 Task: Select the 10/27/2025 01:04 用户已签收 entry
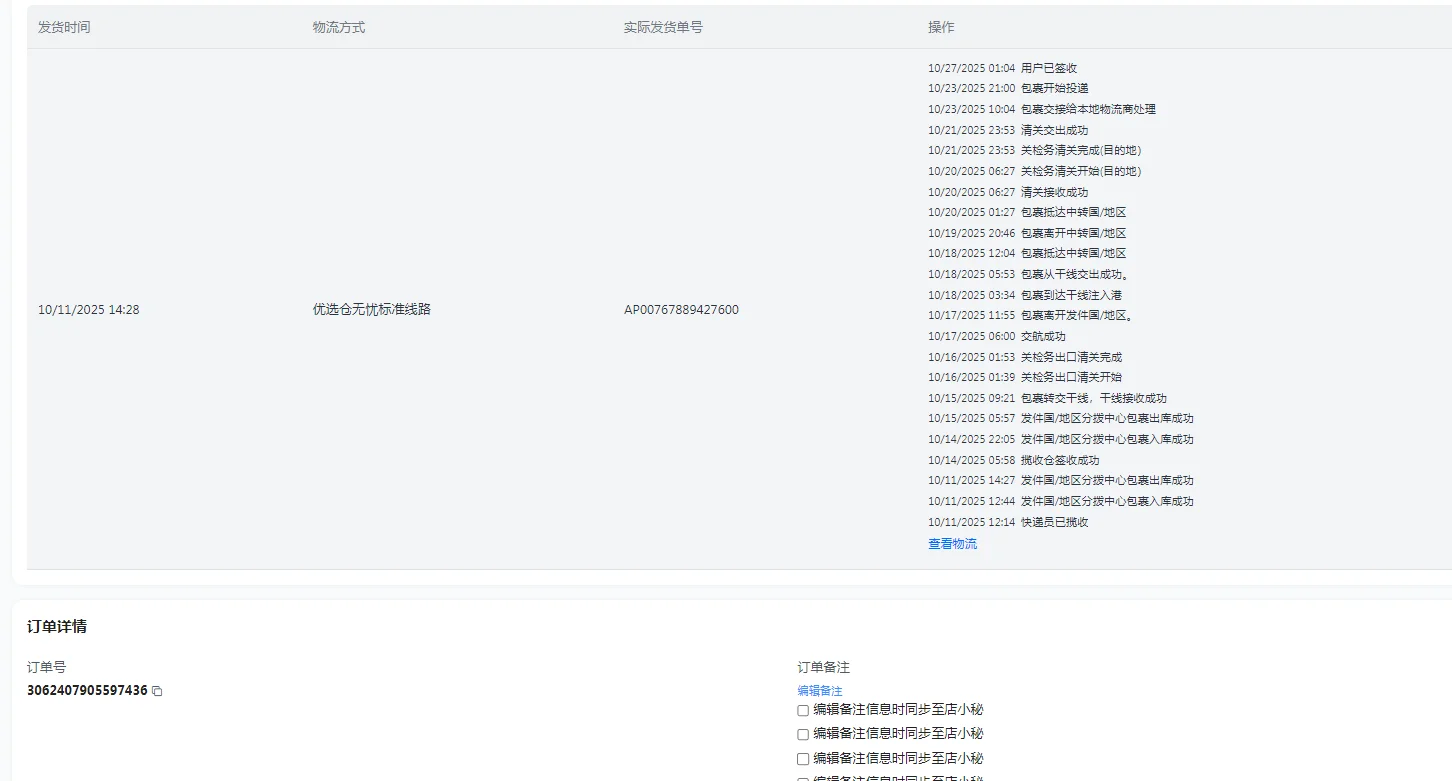1002,68
